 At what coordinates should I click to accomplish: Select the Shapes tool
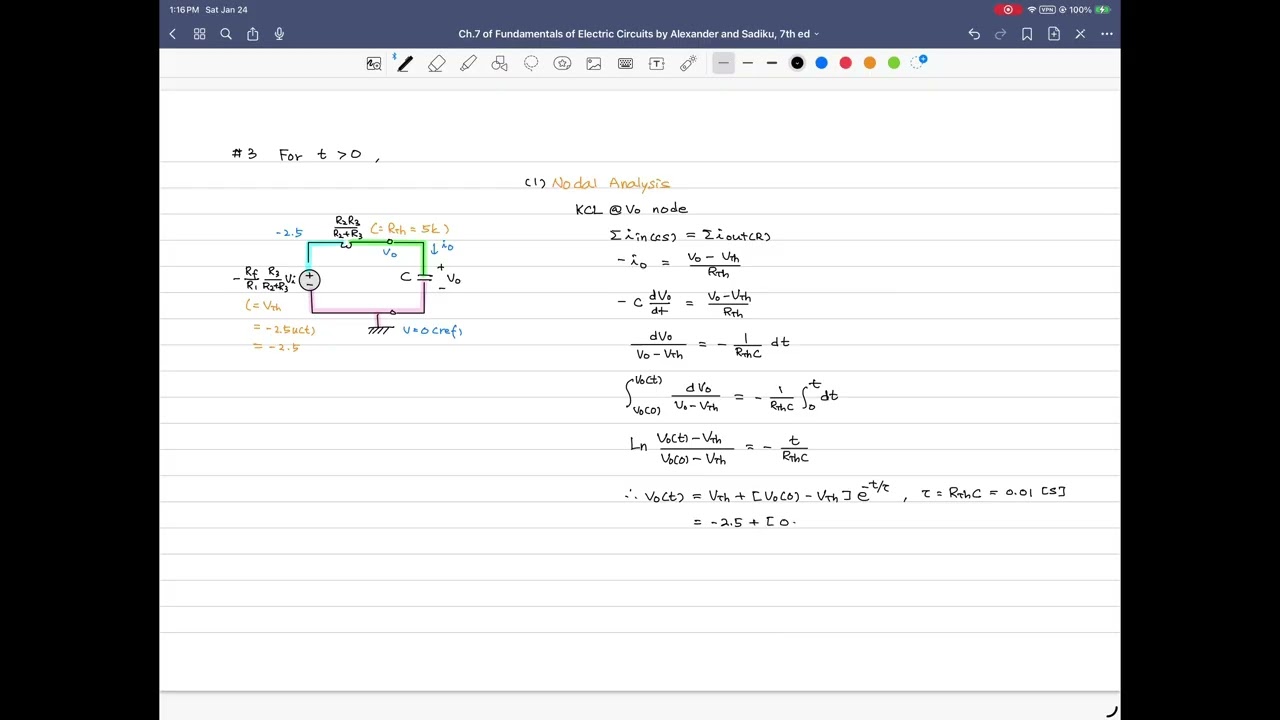pos(500,63)
